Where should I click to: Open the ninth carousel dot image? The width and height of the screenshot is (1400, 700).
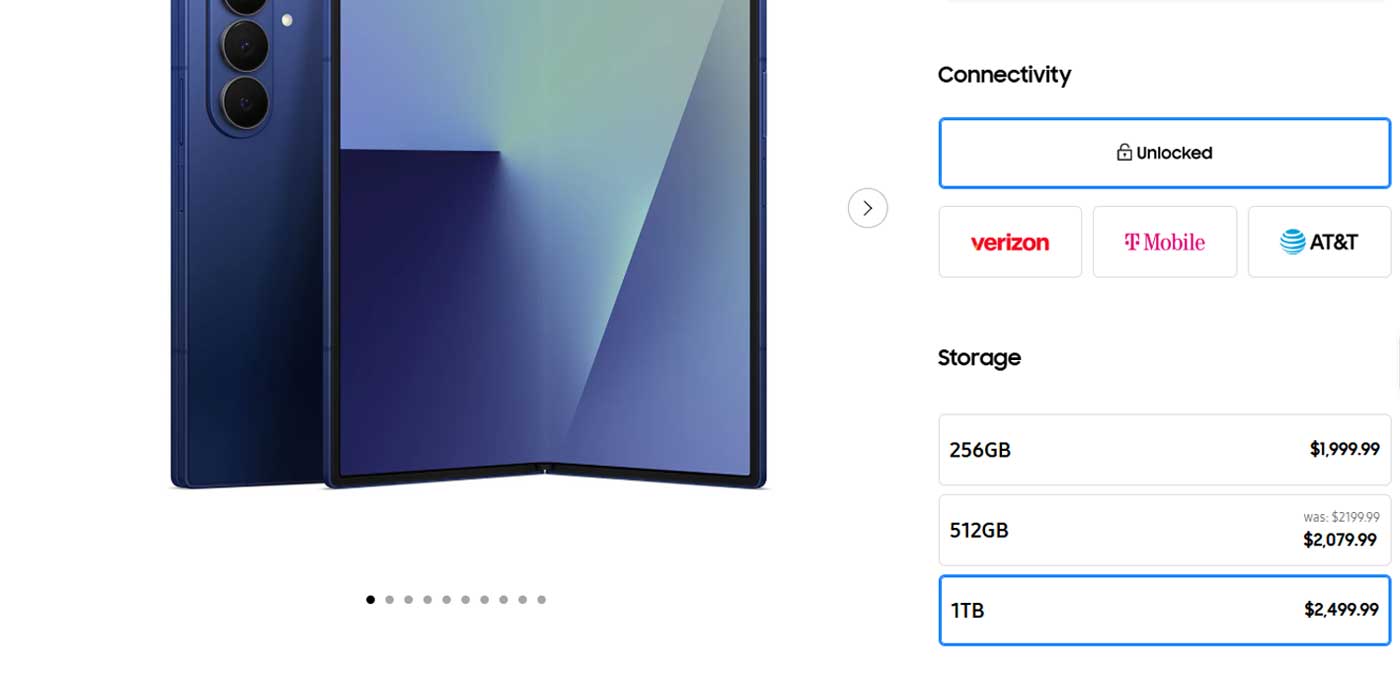[522, 600]
